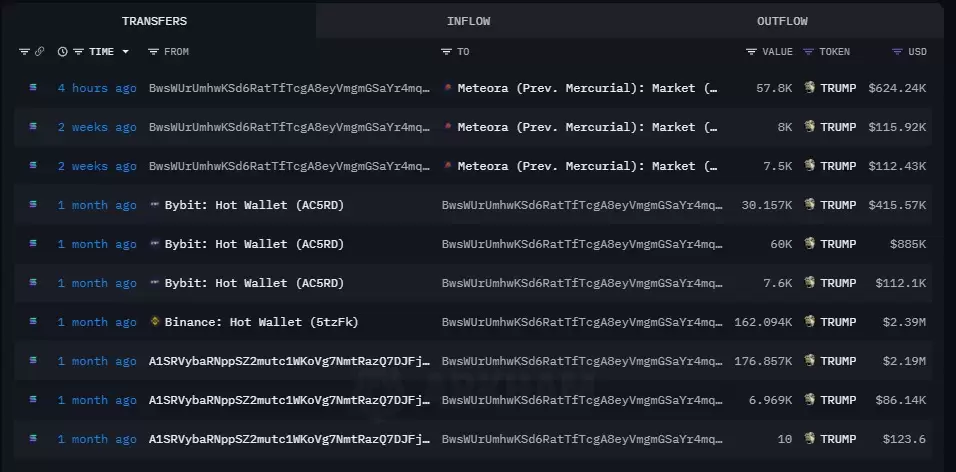Click the clock icon beside TIME
This screenshot has height=472, width=956.
tap(62, 52)
